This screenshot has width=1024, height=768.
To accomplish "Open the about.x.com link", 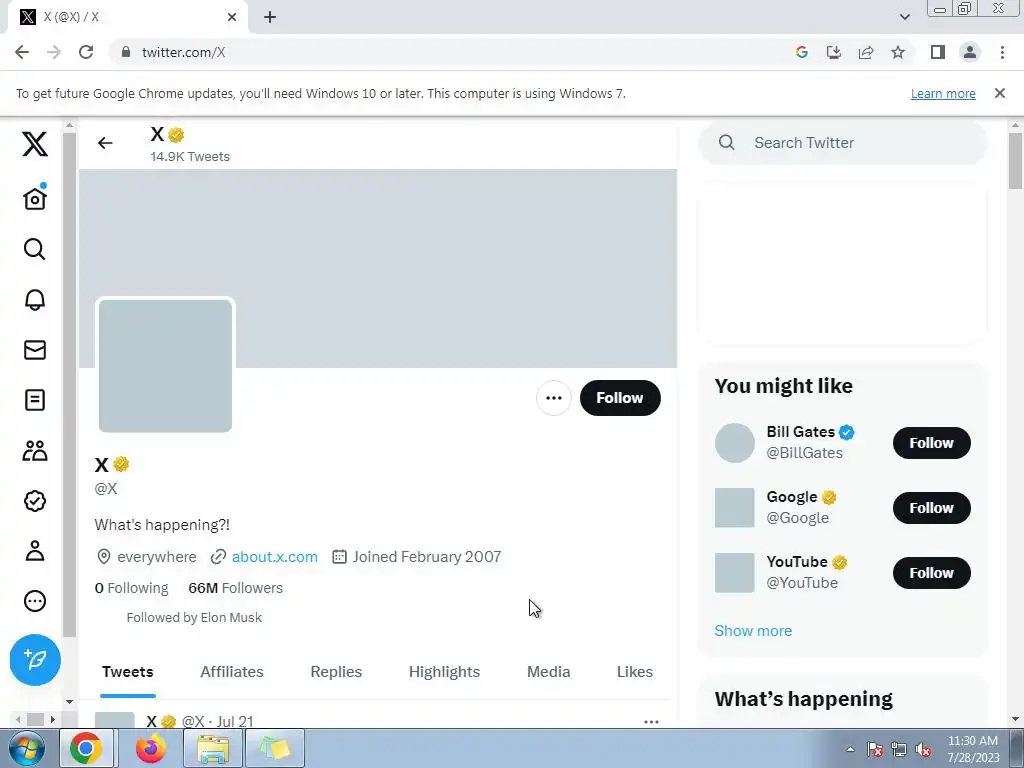I will pyautogui.click(x=274, y=557).
